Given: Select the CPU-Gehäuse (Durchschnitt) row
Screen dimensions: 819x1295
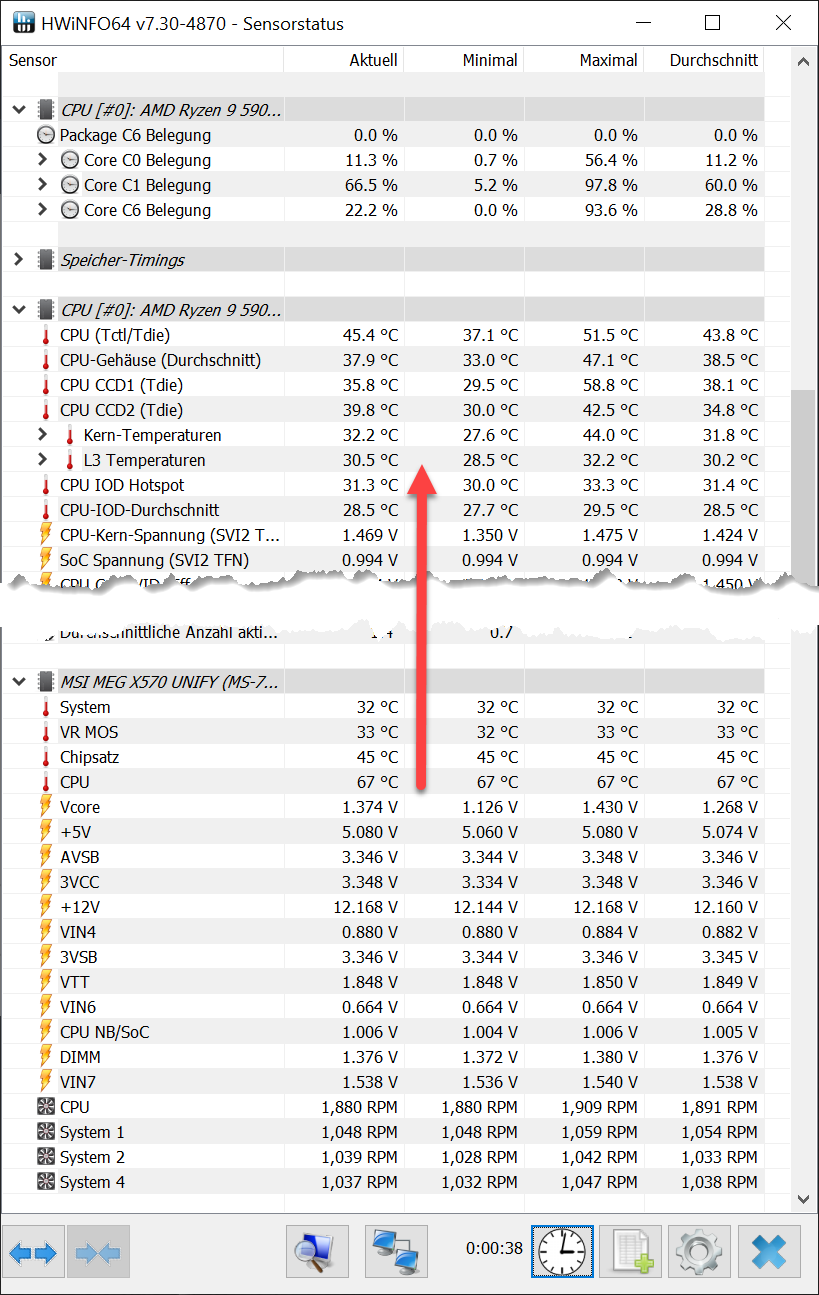Looking at the screenshot, I should tap(383, 360).
